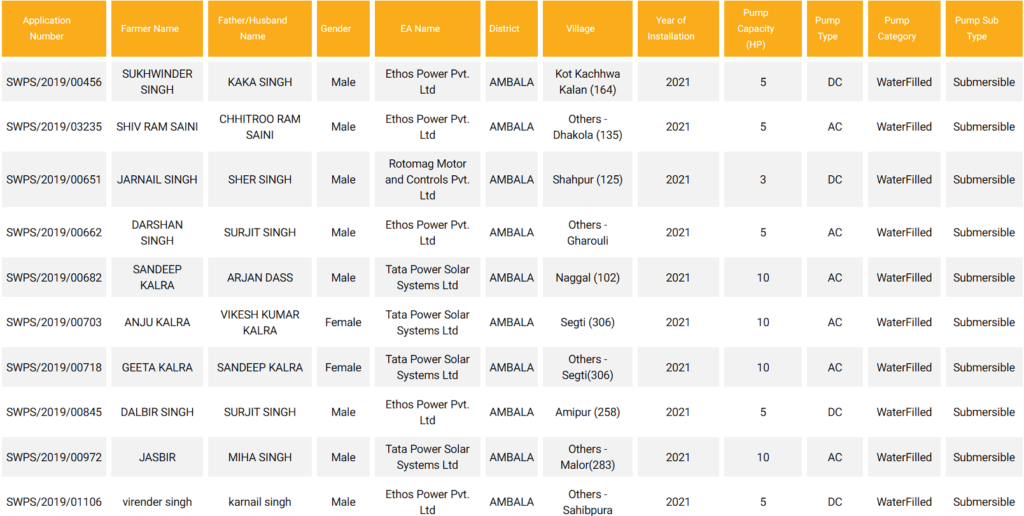Click application number SWPS/2019/00845
Viewport: 1024px width, 516px height.
pyautogui.click(x=54, y=412)
